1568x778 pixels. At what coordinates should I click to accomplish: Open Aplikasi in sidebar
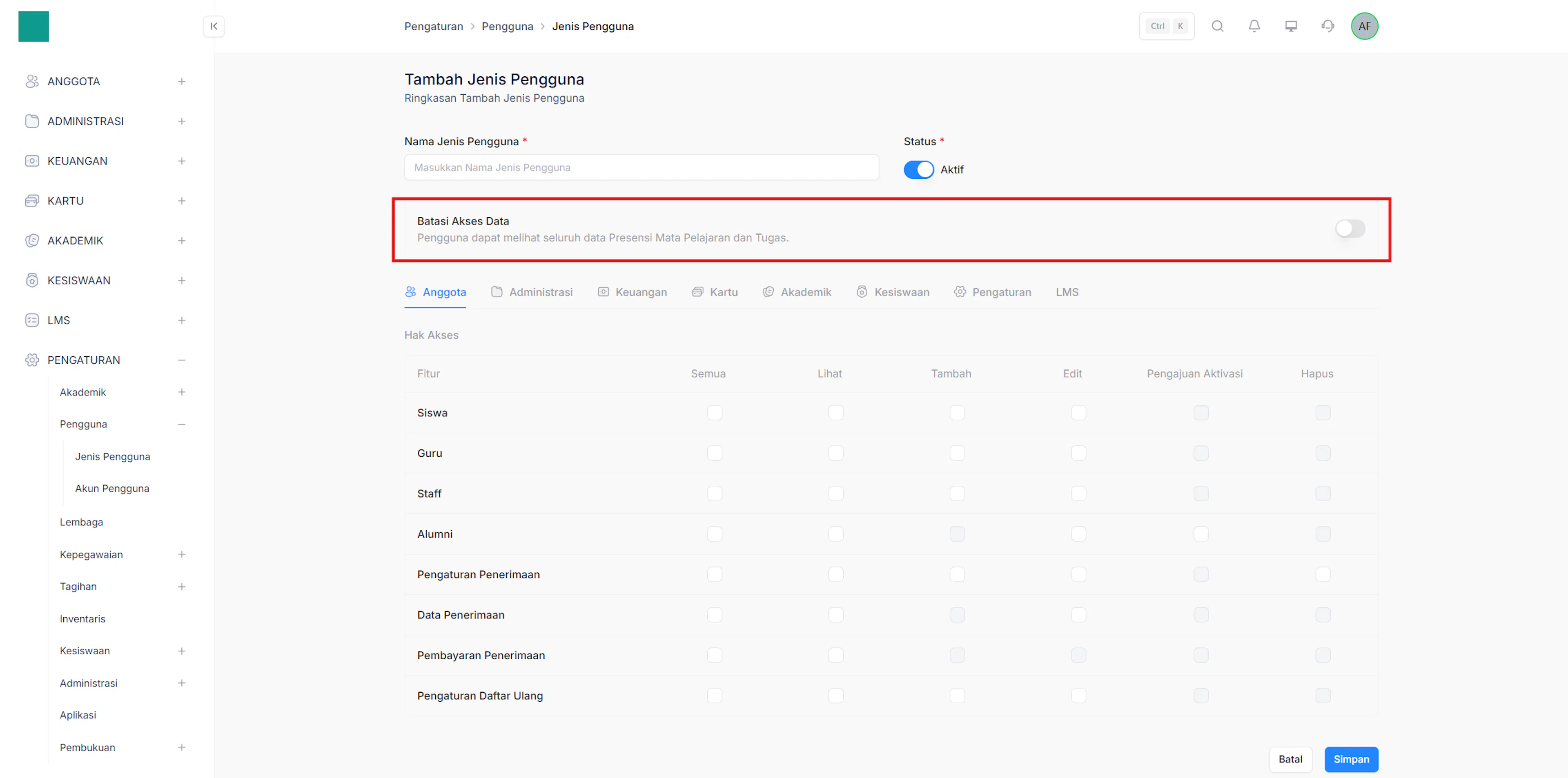coord(78,715)
